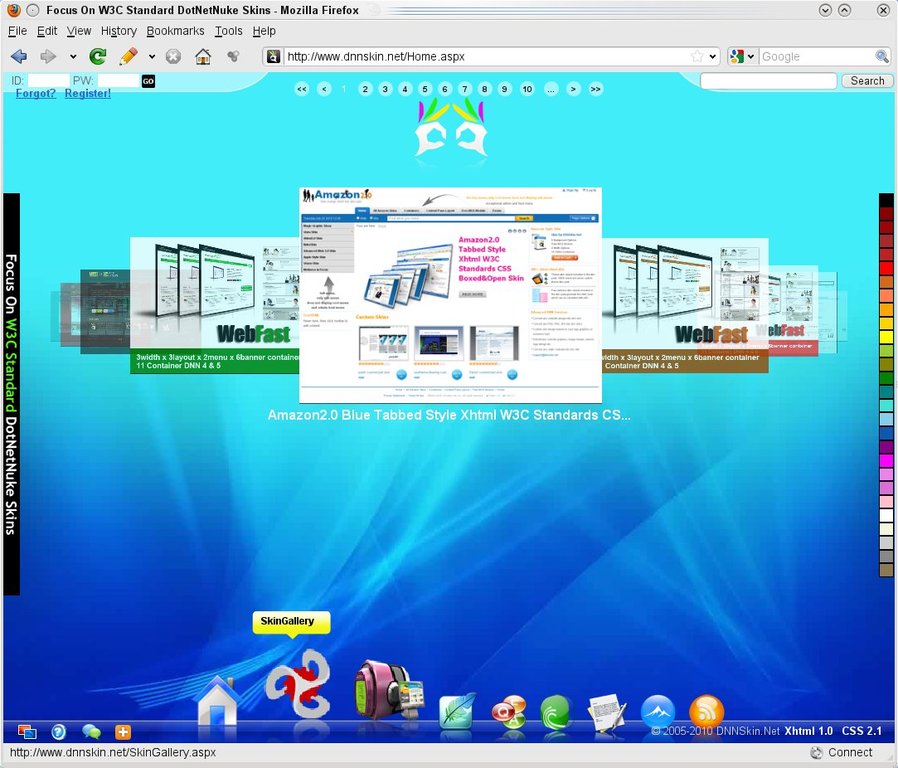This screenshot has width=898, height=768.
Task: Expand the search engine selector dropdown
Action: point(751,57)
